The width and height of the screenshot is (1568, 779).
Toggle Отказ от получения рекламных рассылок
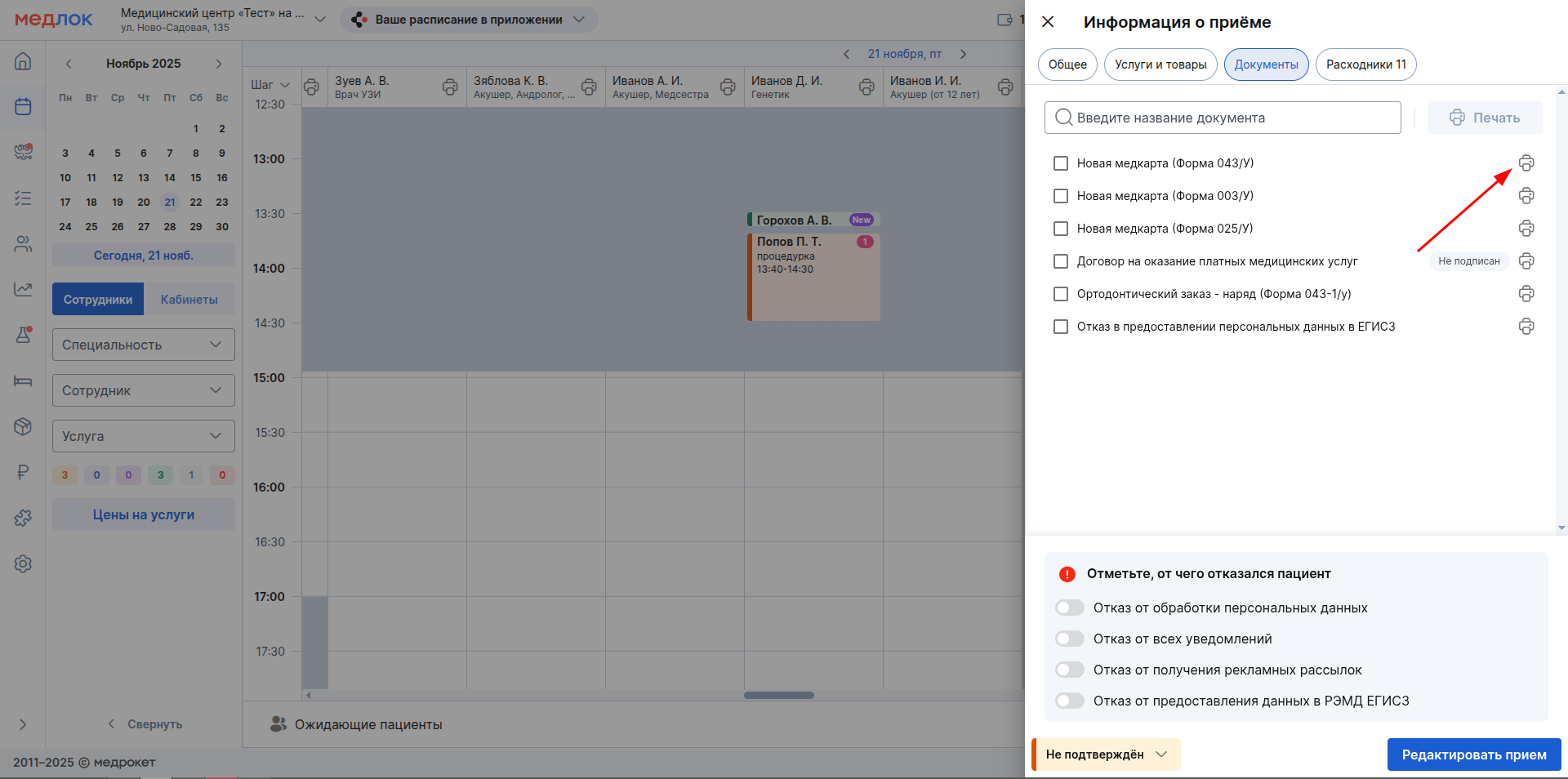(1069, 670)
